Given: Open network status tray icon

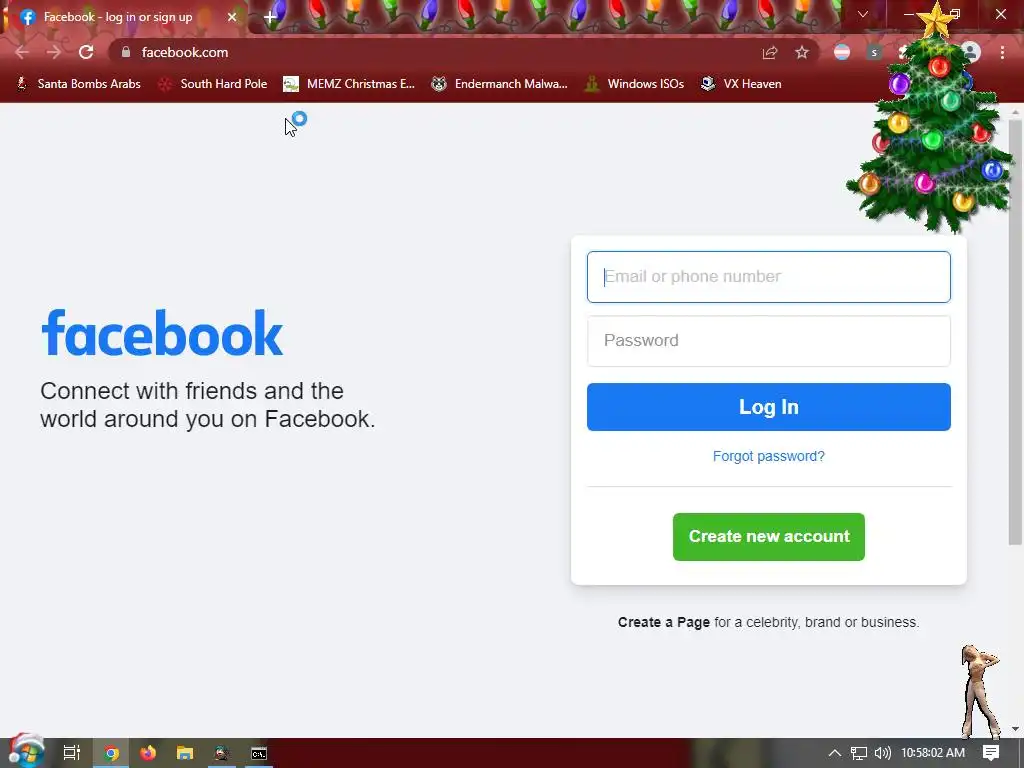Looking at the screenshot, I should (859, 753).
